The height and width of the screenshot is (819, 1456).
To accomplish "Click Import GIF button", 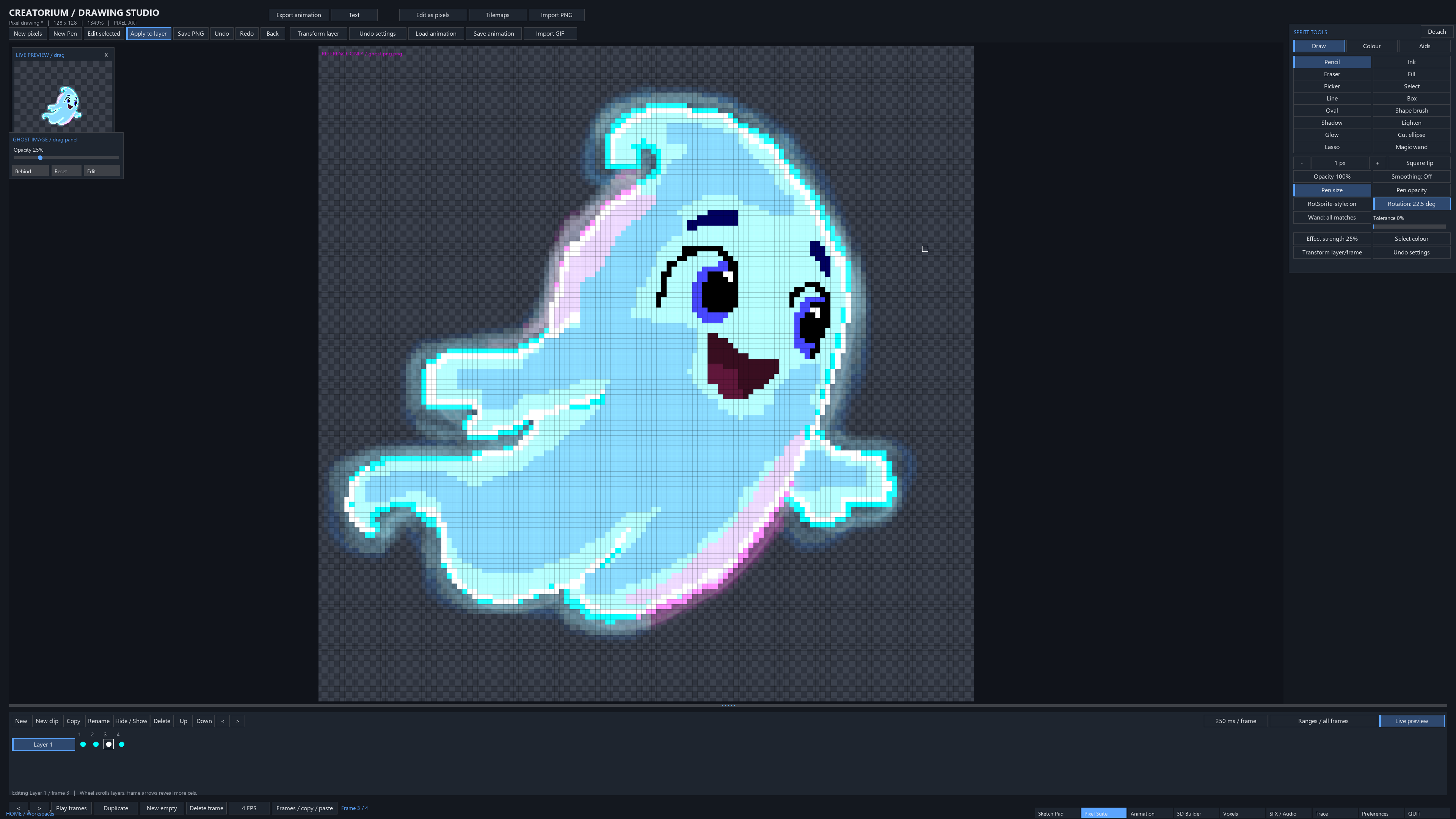I will coord(549,34).
